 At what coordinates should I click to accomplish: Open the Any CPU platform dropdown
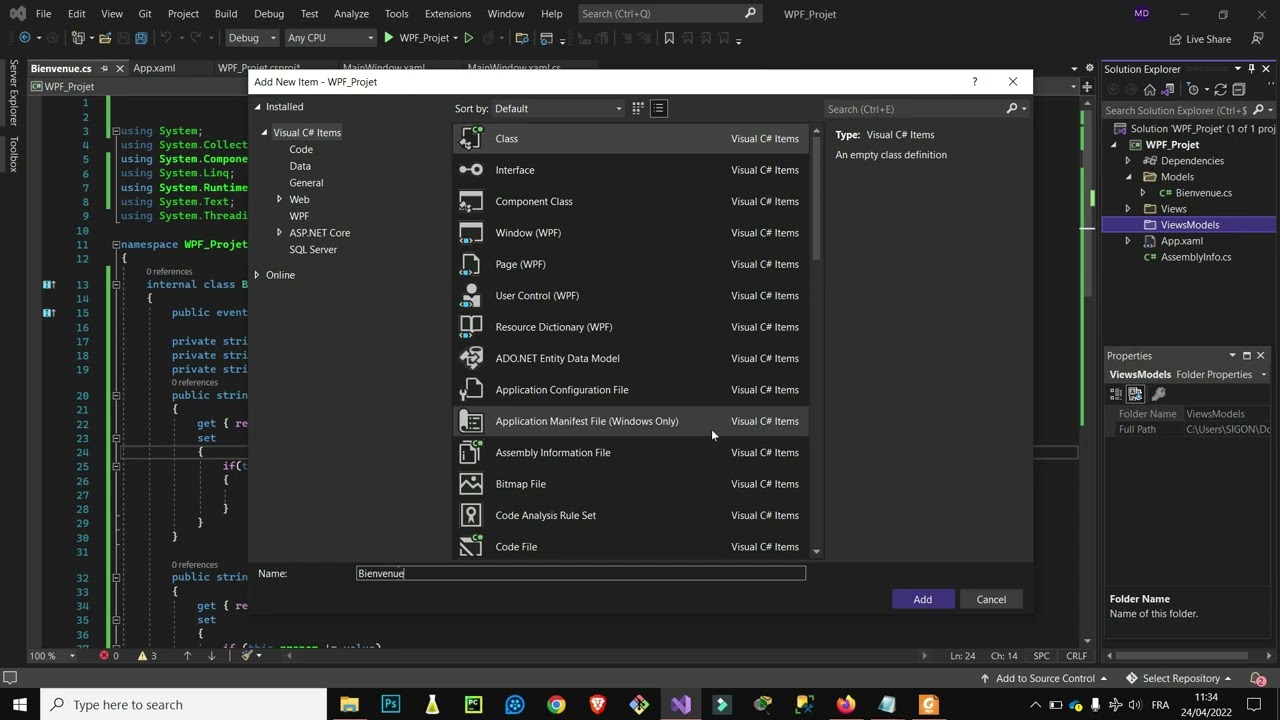(x=329, y=38)
